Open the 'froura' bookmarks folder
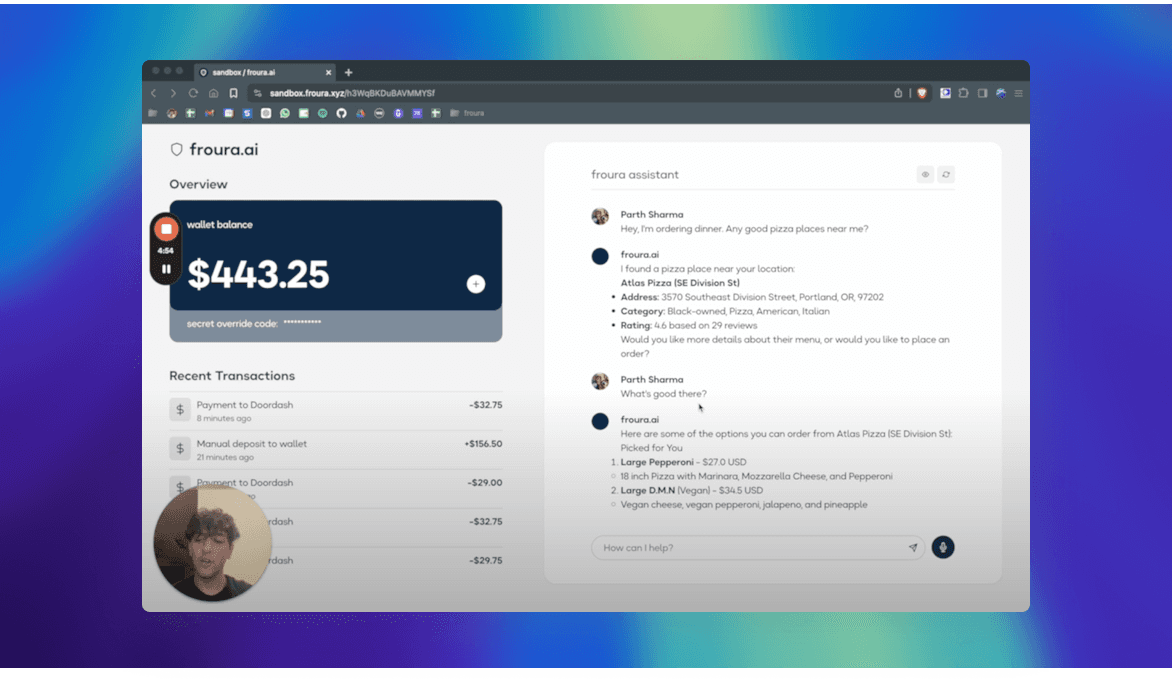The image size is (1172, 686). point(467,114)
